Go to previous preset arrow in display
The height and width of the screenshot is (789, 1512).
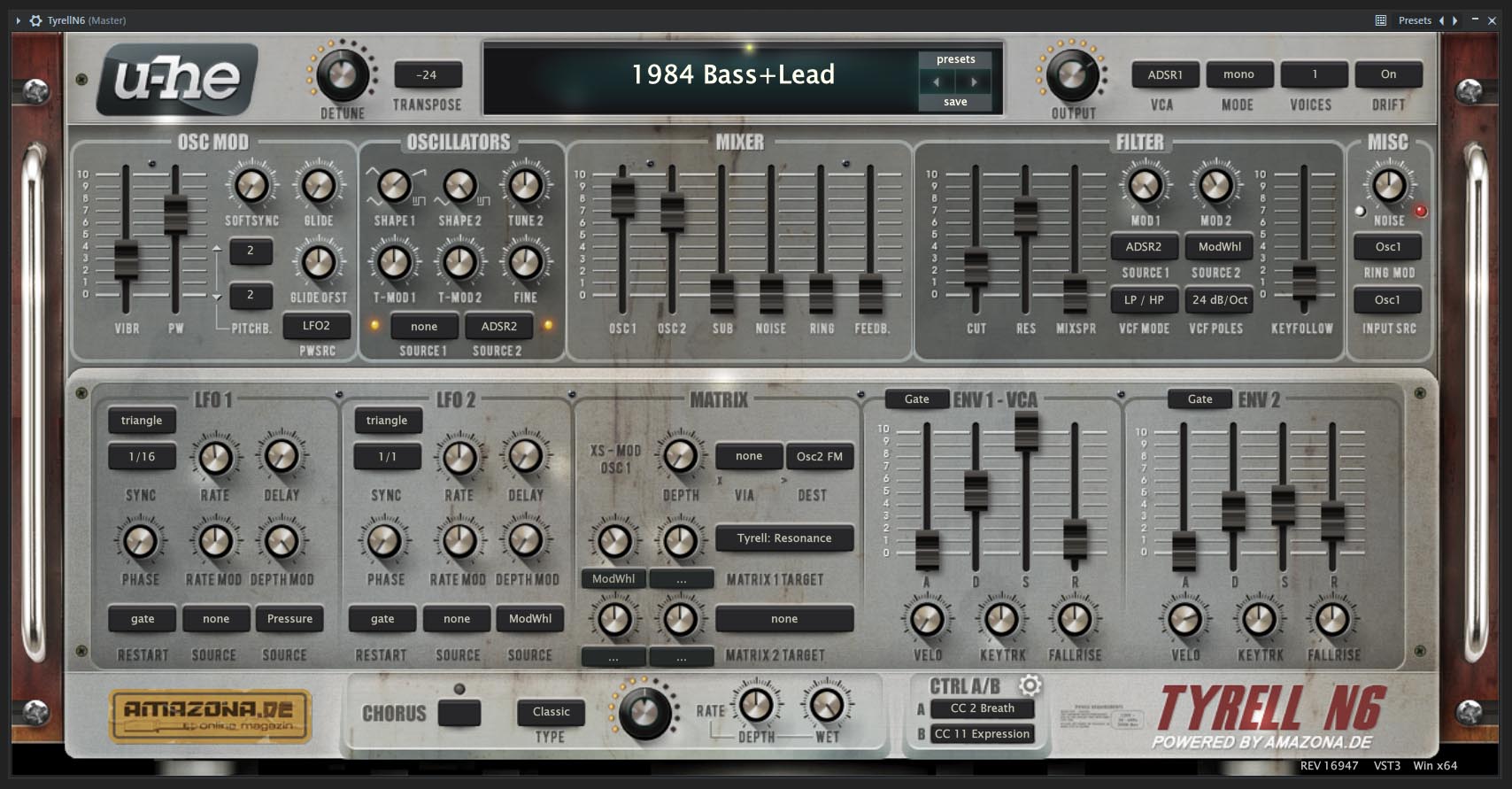[x=937, y=81]
